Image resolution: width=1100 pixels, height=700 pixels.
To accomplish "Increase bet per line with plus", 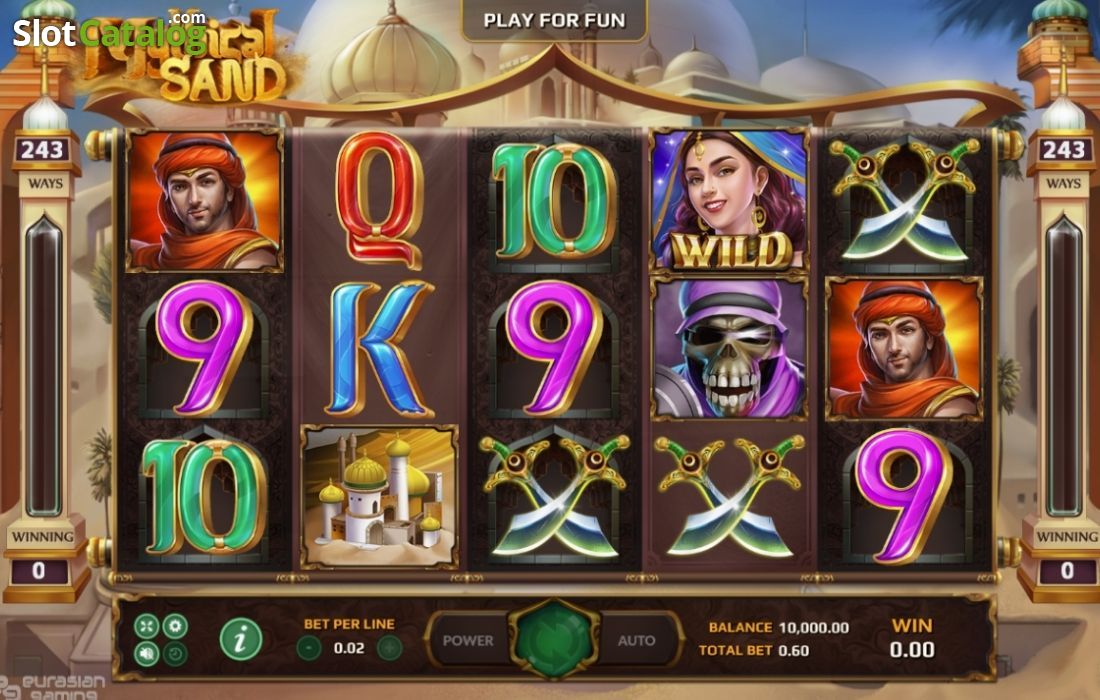I will coord(389,648).
